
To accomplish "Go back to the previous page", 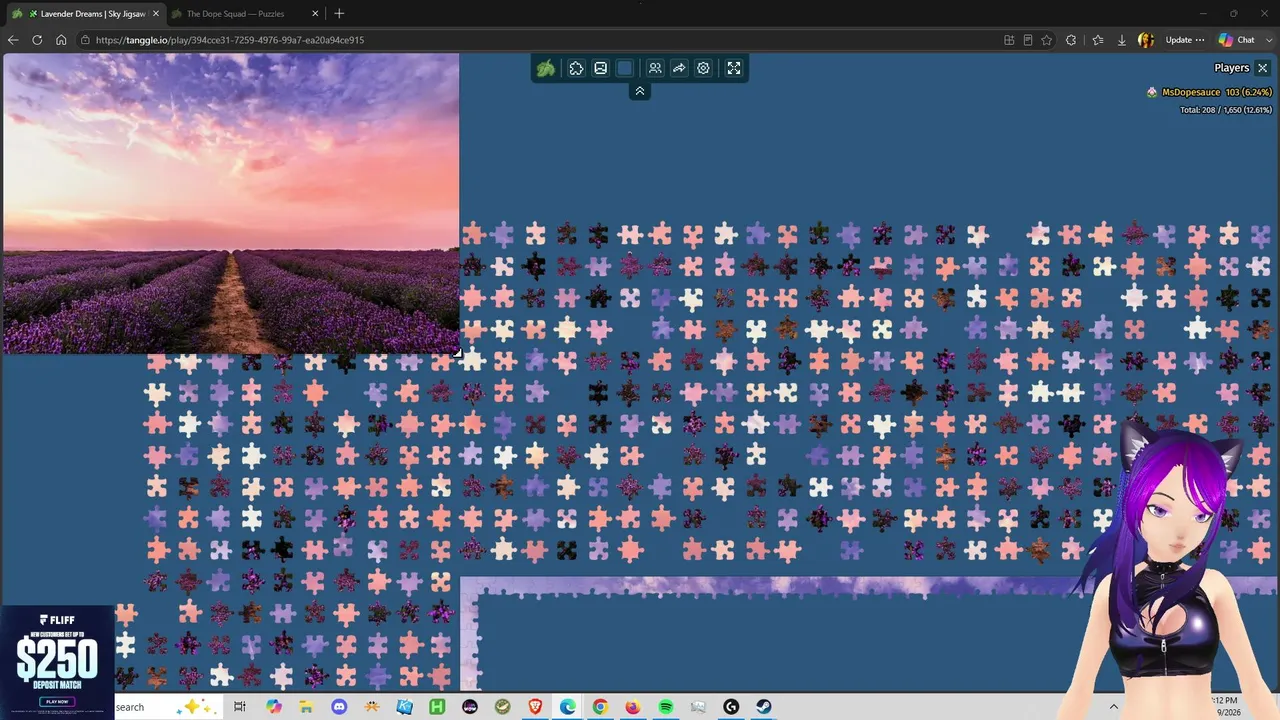I will point(13,40).
